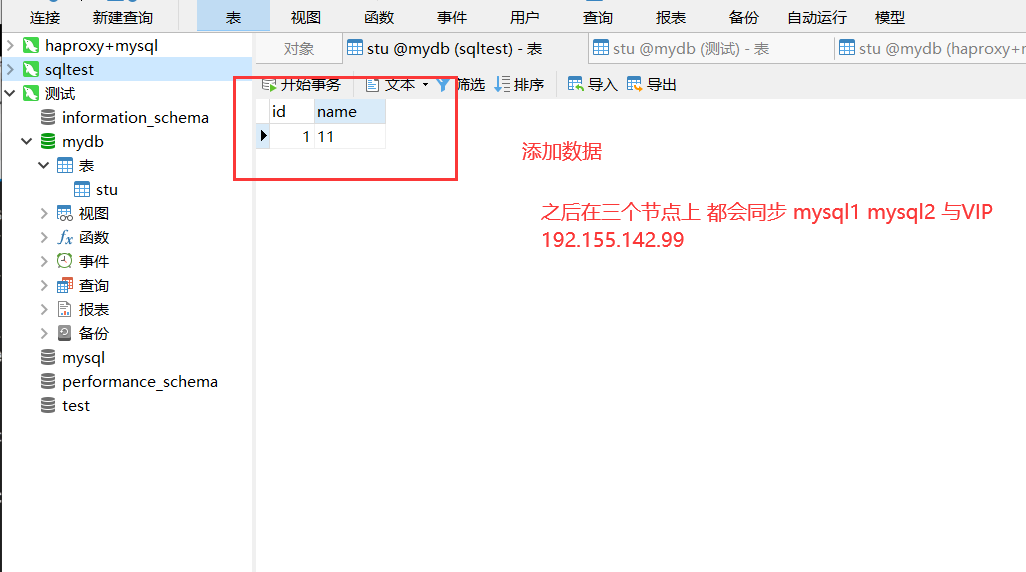Click the row indicator arrow

[263, 136]
